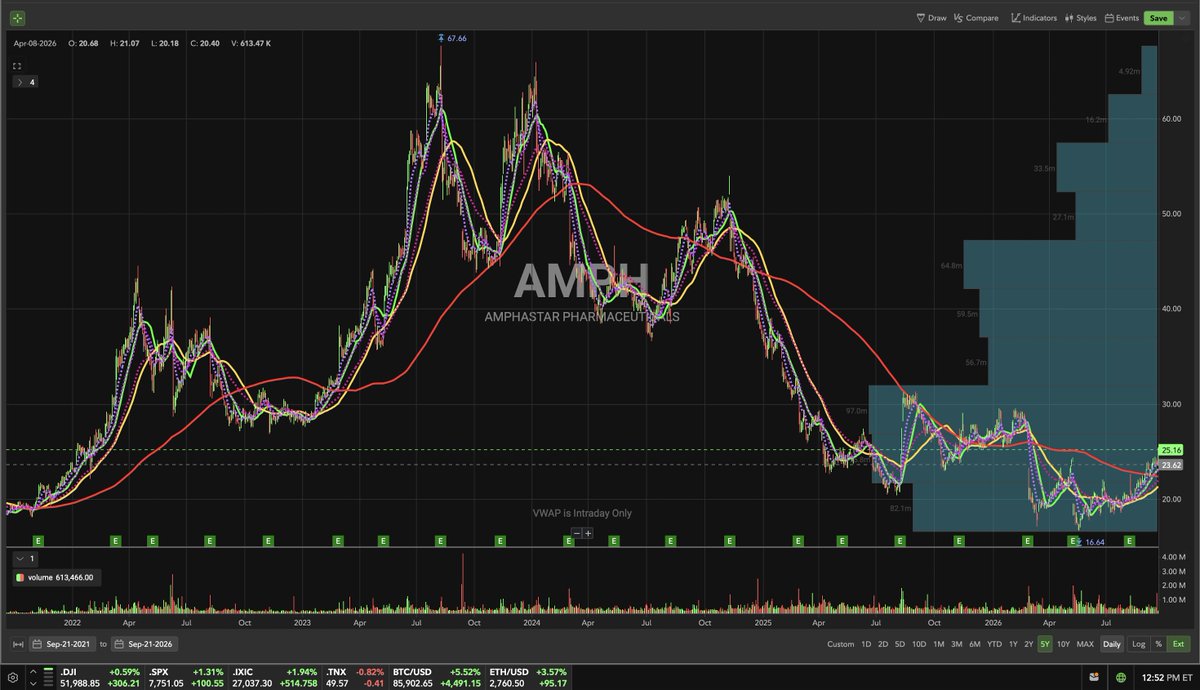Select the 10D time range
This screenshot has height=690, width=1200.
coord(918,644)
